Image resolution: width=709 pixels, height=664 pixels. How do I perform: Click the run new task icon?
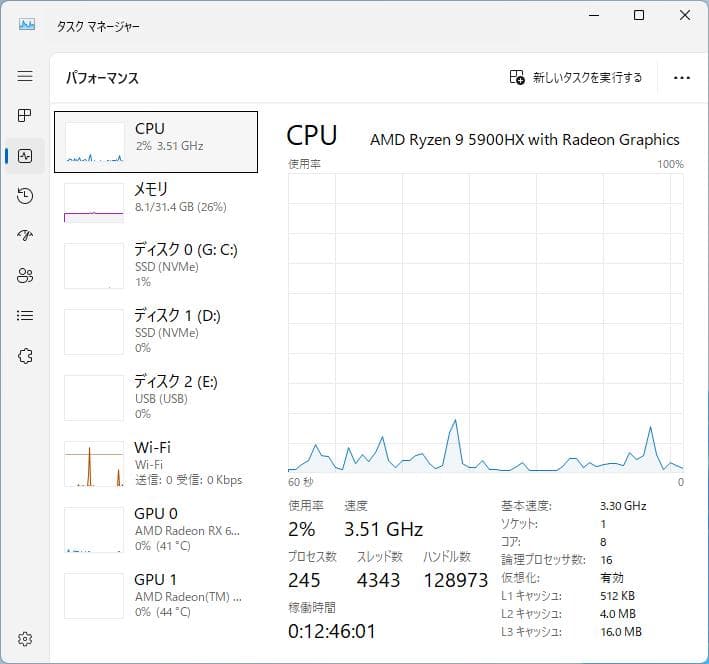click(517, 77)
